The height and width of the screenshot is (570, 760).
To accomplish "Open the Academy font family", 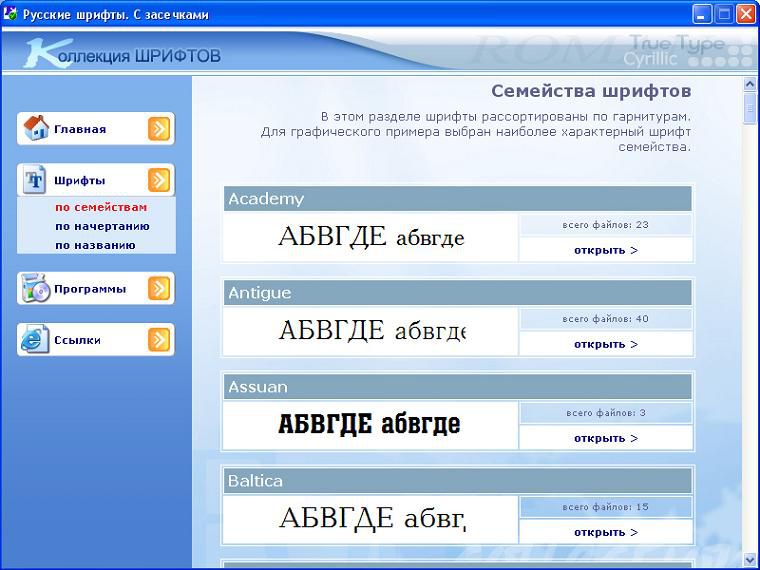I will point(605,250).
